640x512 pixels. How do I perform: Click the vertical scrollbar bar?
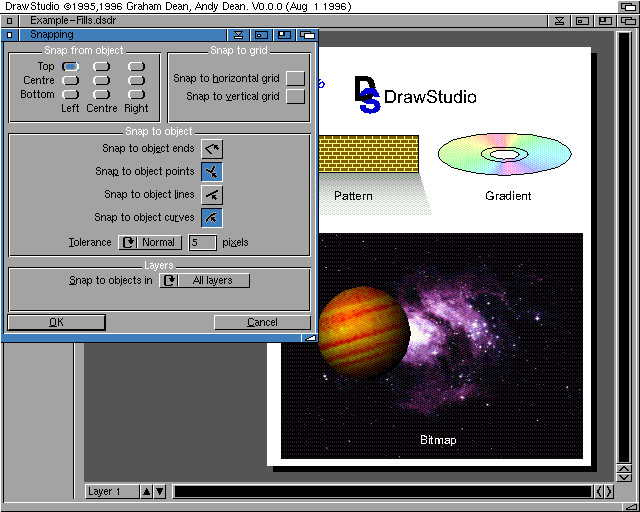[x=624, y=247]
